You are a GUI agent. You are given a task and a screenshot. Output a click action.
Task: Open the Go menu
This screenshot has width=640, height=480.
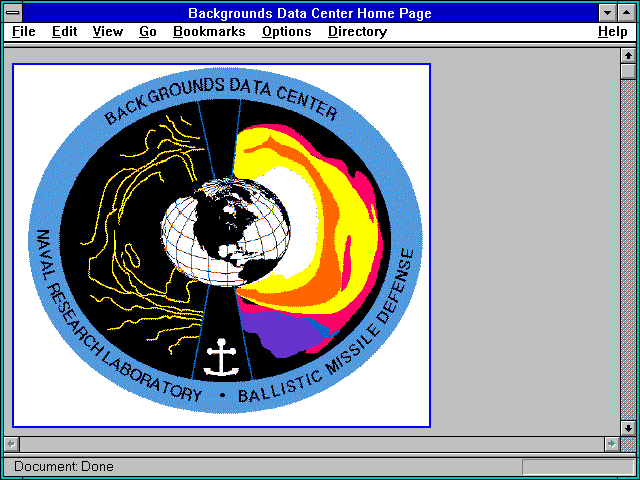click(148, 31)
